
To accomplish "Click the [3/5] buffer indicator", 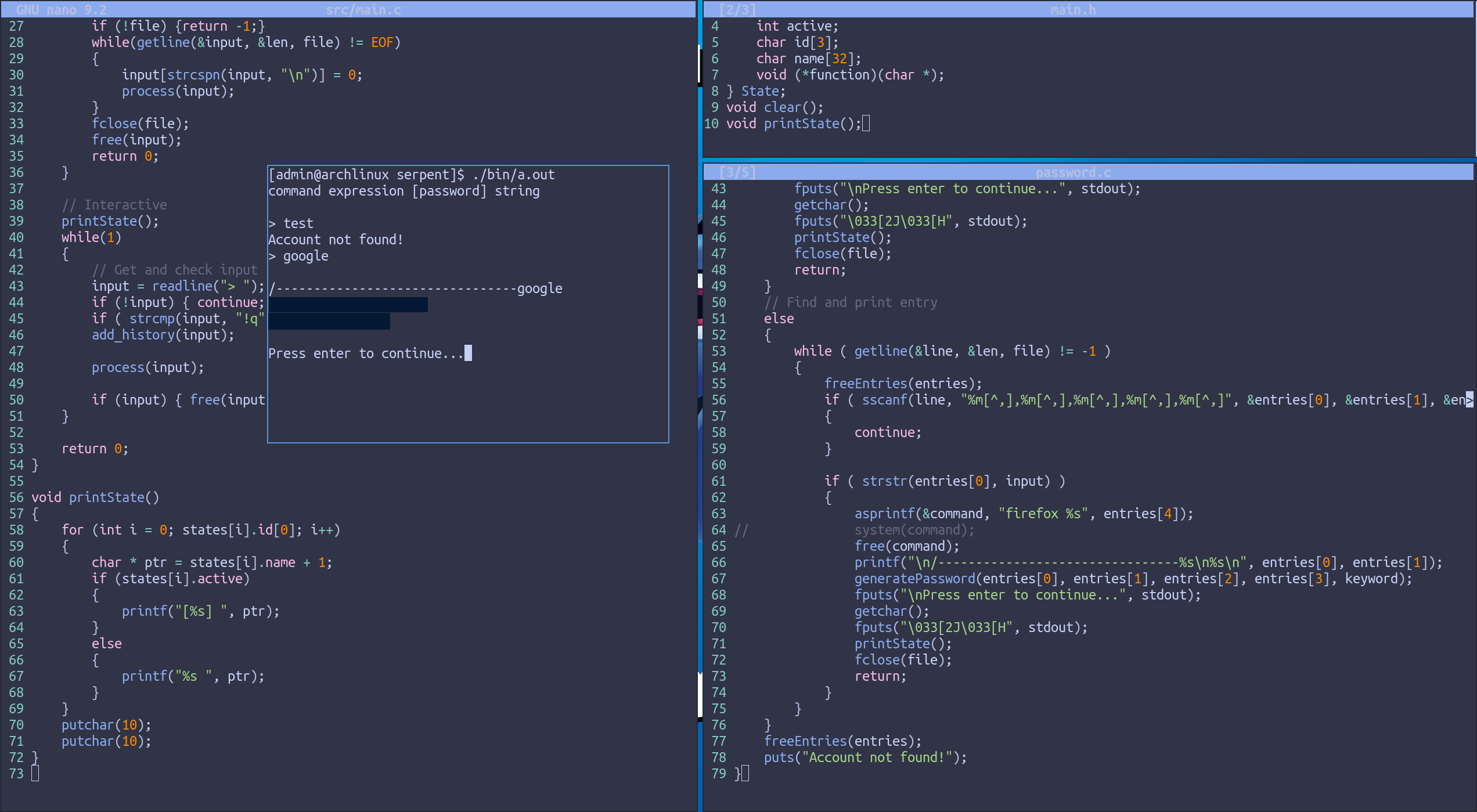I will [x=737, y=172].
